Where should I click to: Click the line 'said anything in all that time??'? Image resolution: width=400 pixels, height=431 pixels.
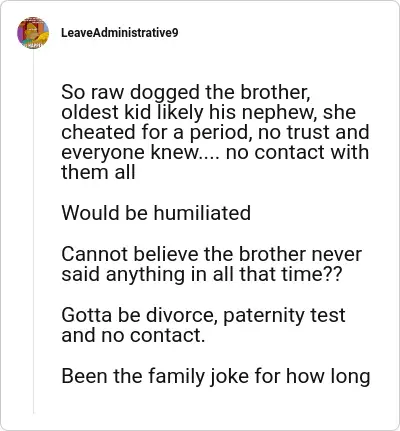point(202,274)
